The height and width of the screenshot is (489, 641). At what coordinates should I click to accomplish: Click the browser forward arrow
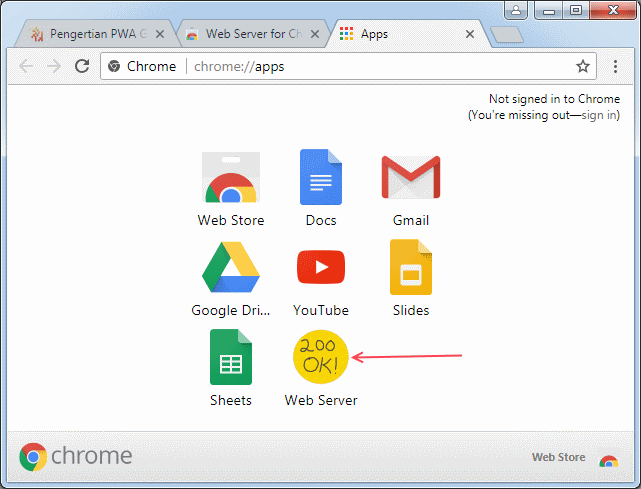pyautogui.click(x=54, y=66)
